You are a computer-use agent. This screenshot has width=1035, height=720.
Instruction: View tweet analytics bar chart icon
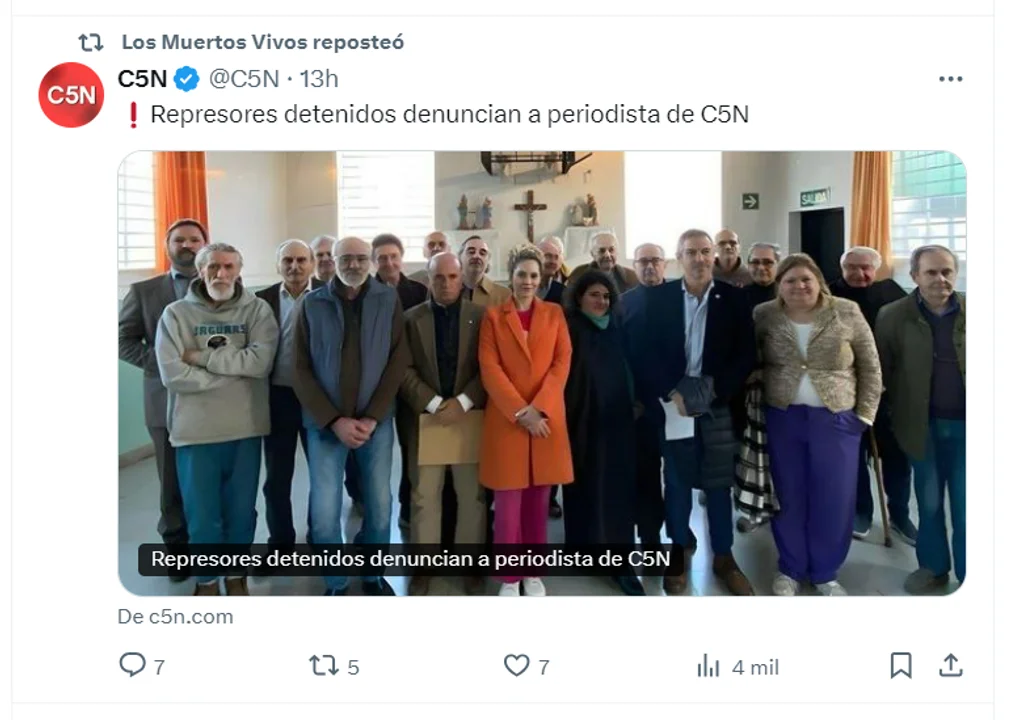tap(708, 666)
